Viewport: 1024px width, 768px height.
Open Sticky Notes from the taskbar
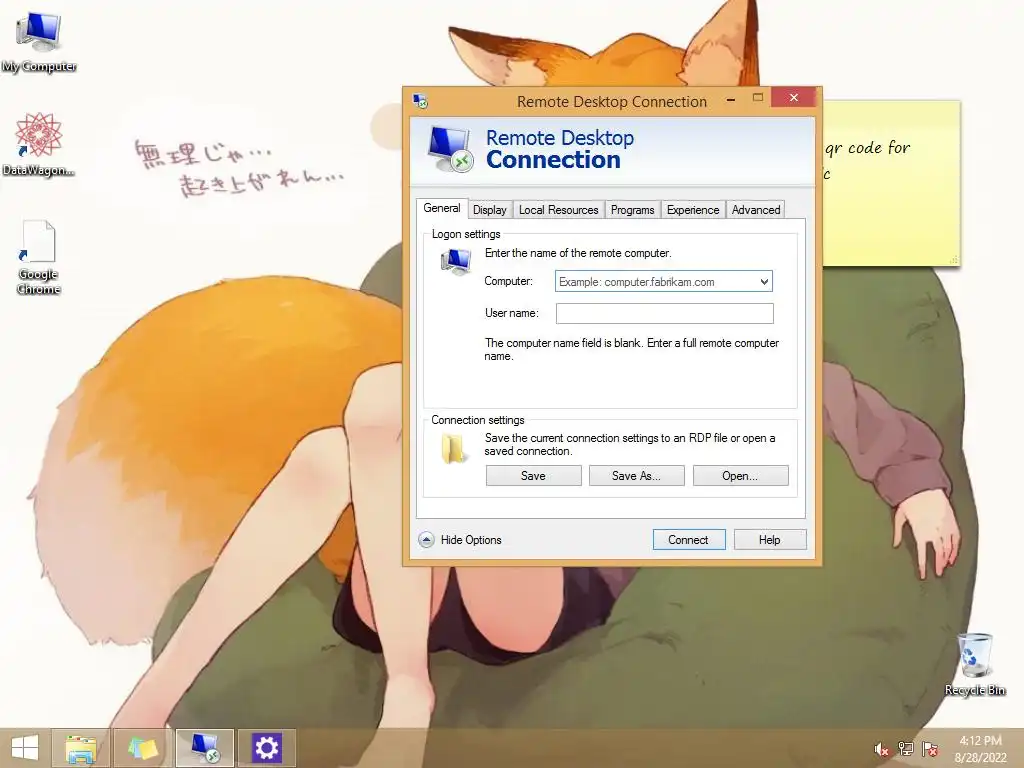[x=143, y=748]
